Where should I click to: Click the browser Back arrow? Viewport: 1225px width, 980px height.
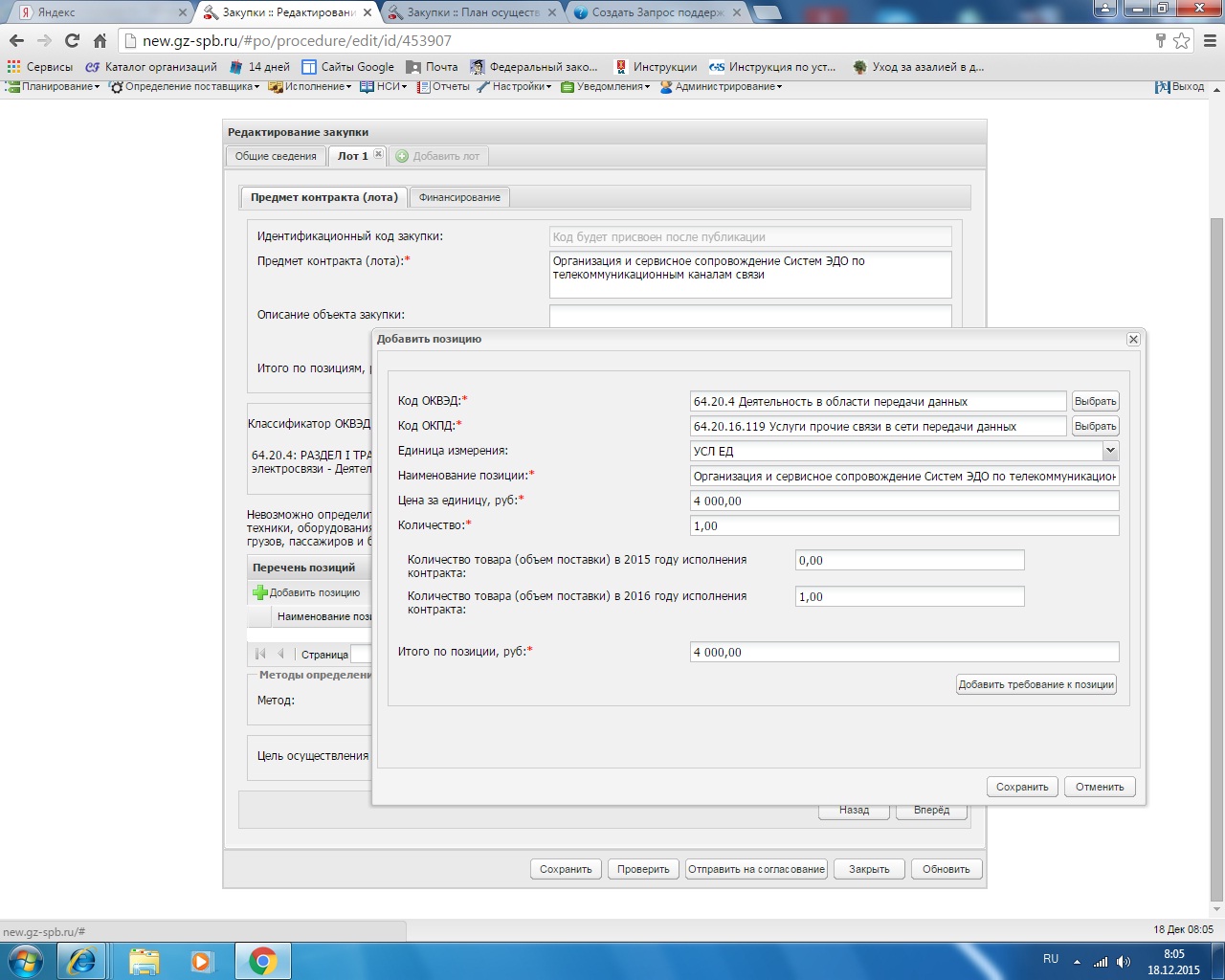pyautogui.click(x=16, y=40)
